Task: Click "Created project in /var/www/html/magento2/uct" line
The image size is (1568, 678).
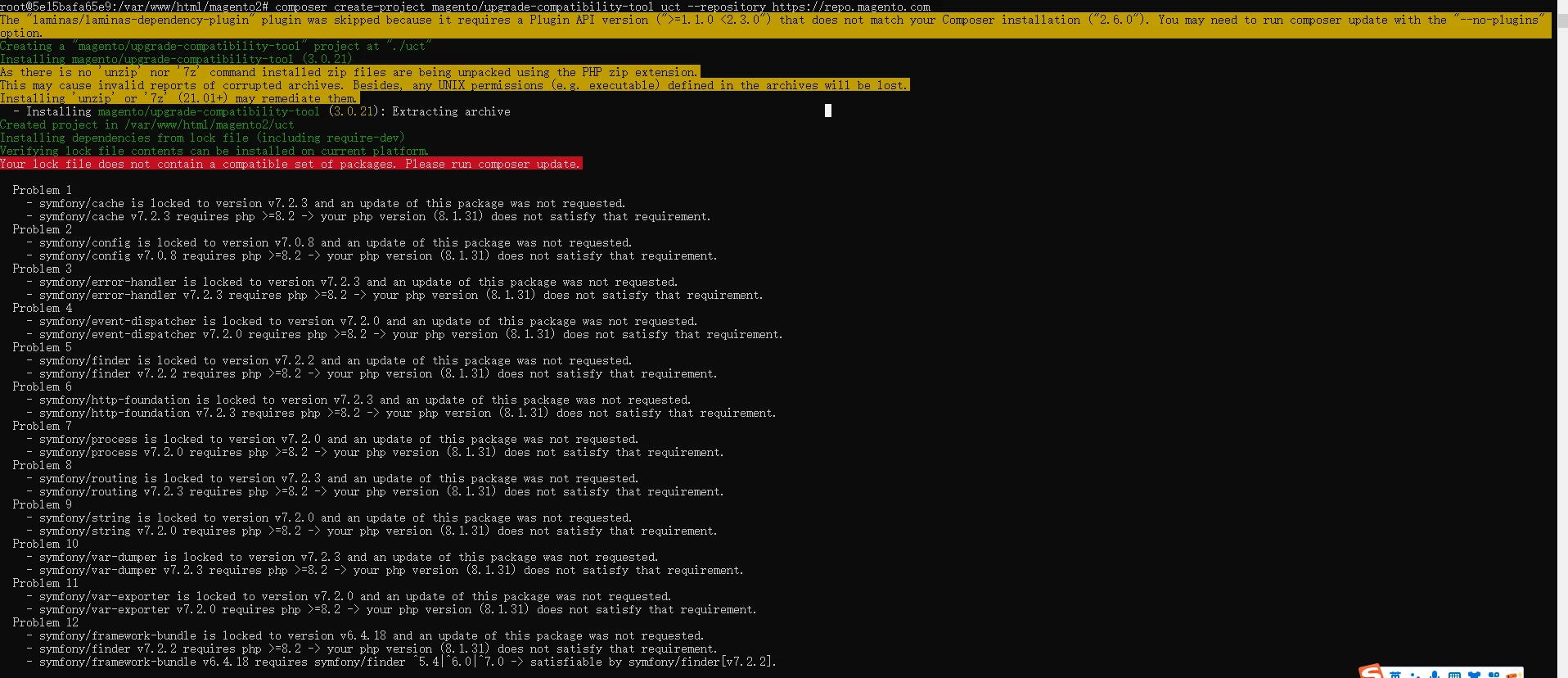Action: [x=147, y=124]
